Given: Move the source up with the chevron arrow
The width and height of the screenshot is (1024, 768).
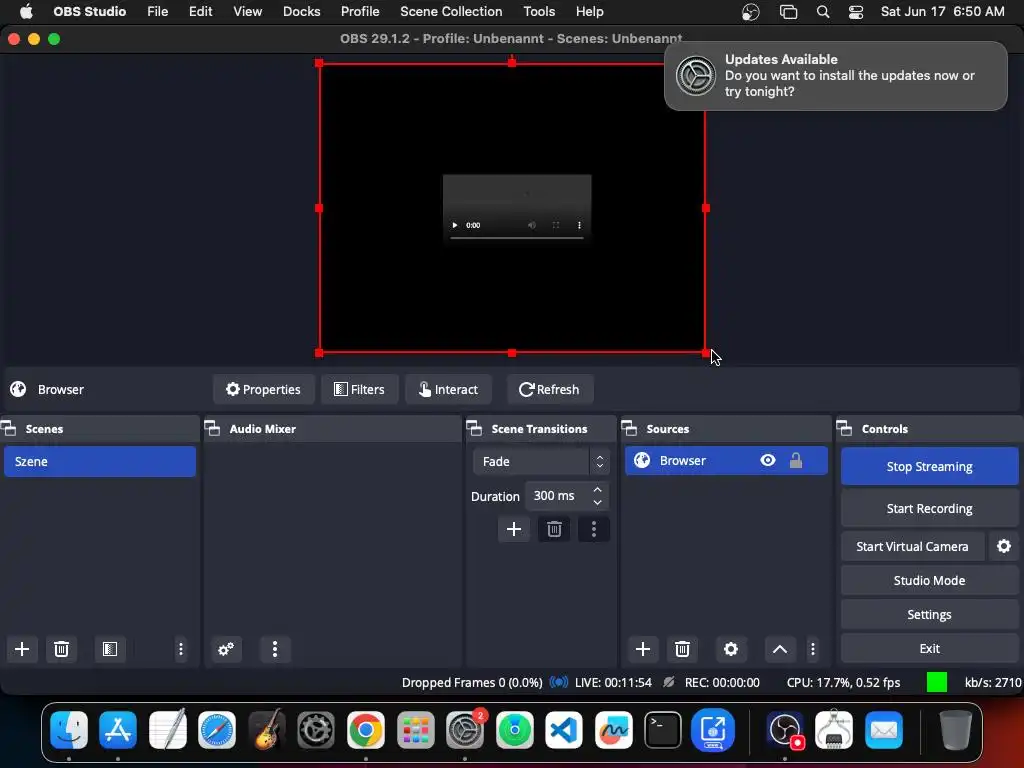Looking at the screenshot, I should [780, 649].
